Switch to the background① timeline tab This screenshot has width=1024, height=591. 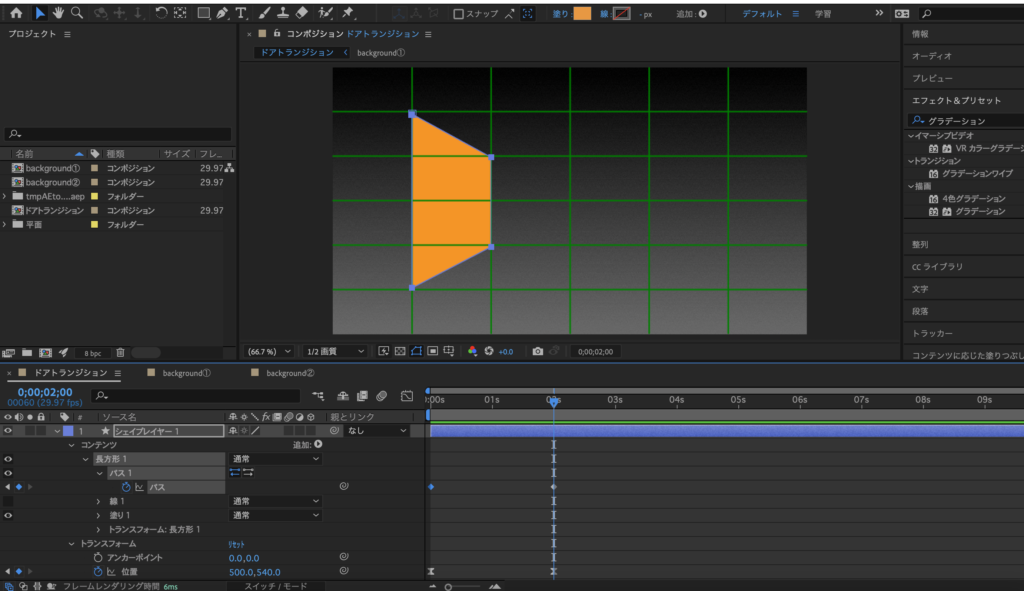tap(186, 373)
